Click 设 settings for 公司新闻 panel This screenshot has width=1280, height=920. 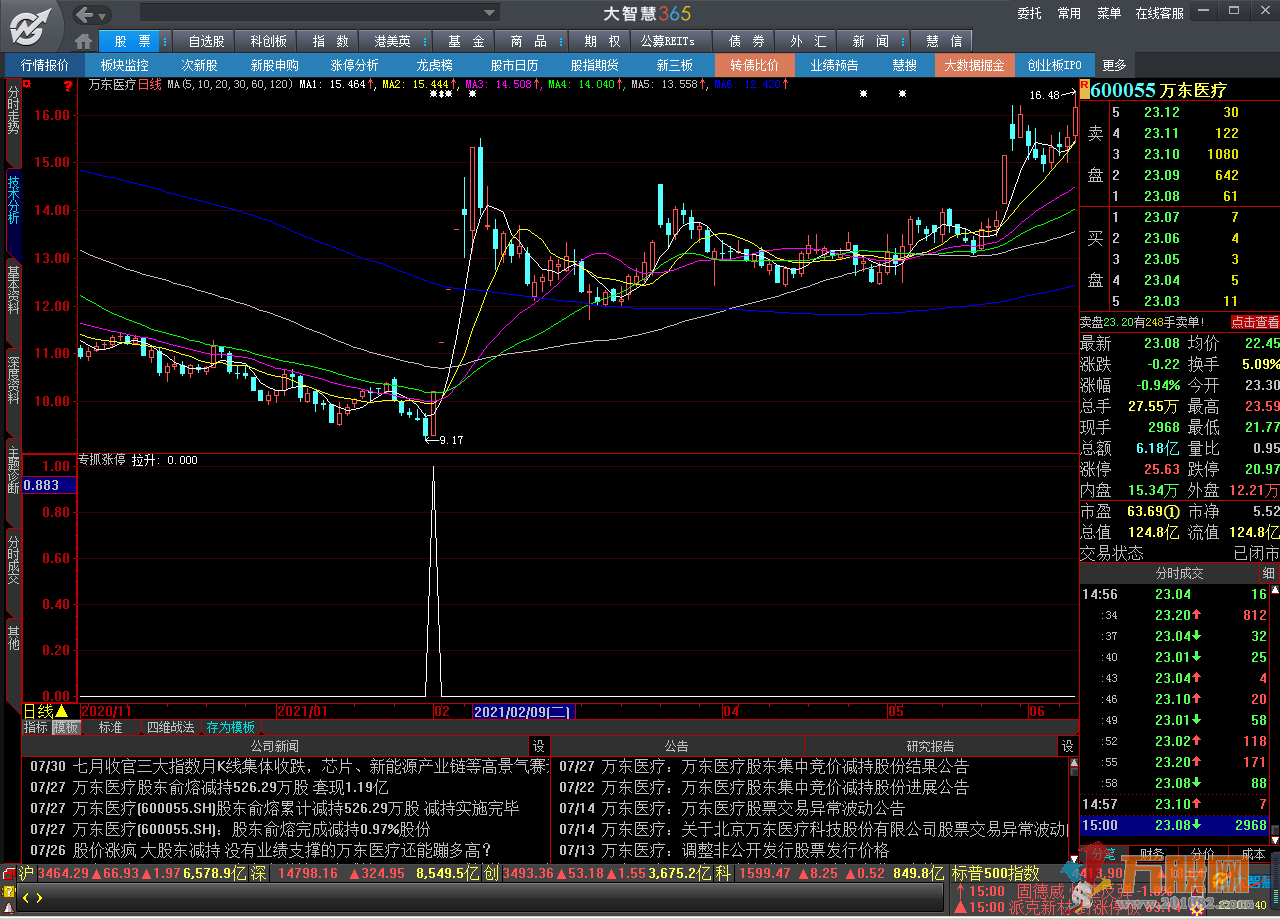pyautogui.click(x=538, y=746)
